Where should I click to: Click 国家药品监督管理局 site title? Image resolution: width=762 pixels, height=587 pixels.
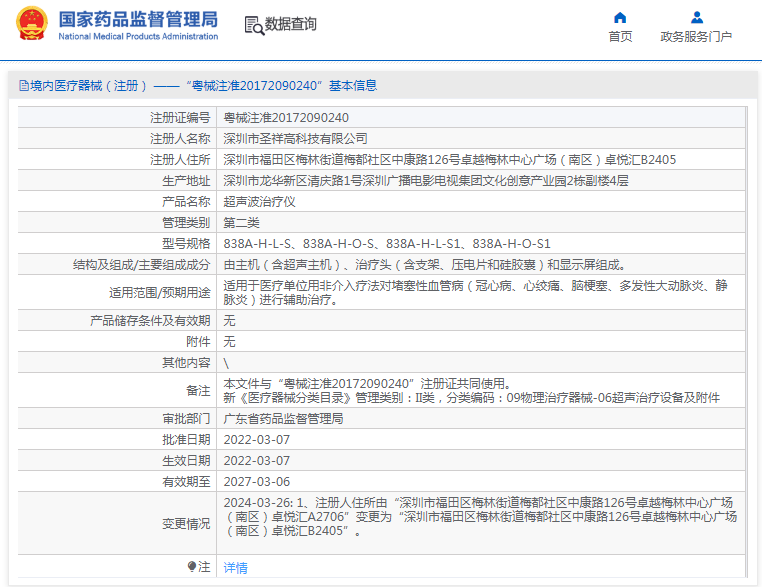[x=139, y=19]
